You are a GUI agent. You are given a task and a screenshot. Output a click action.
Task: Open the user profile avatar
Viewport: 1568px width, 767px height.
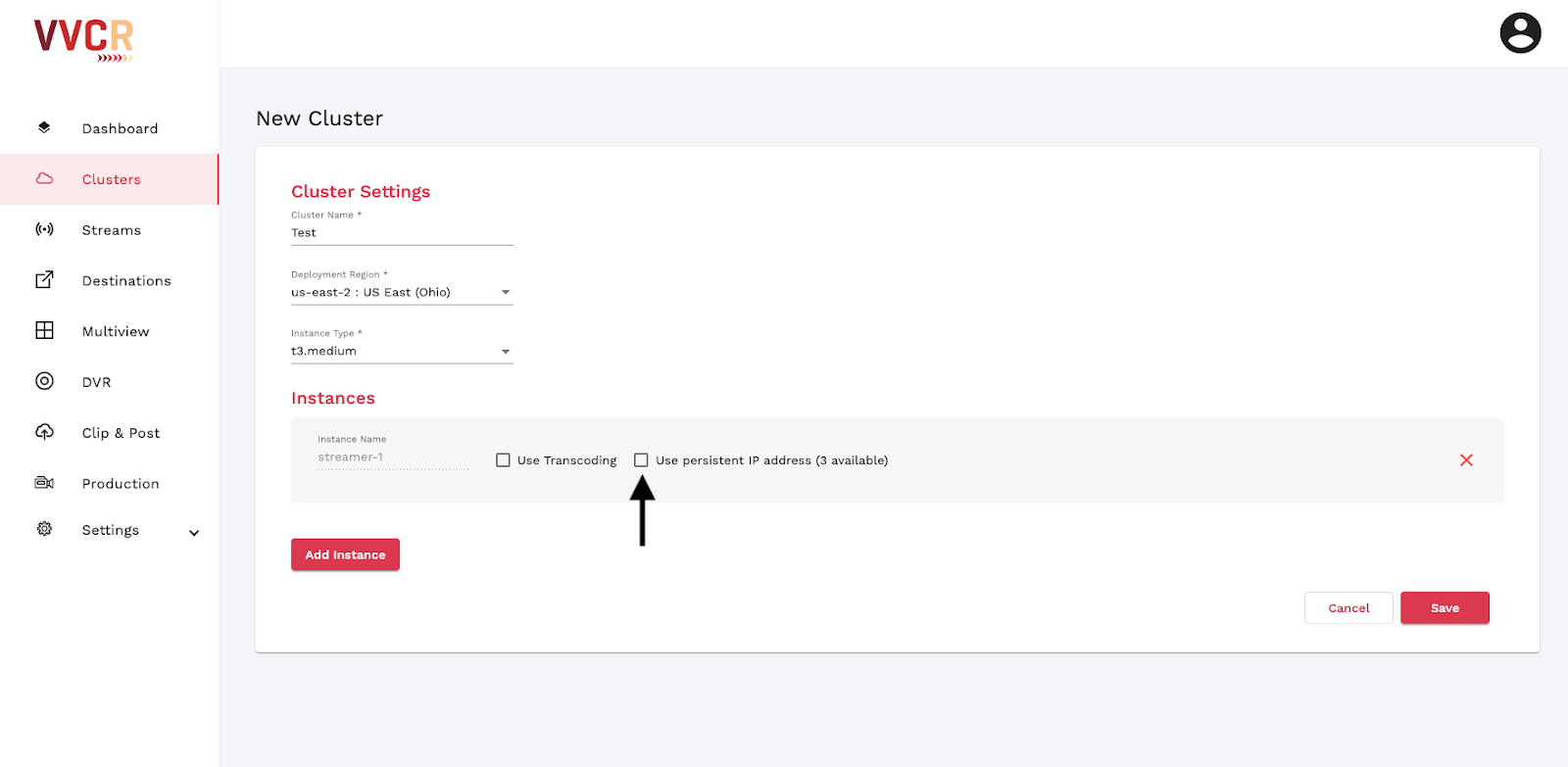pos(1520,33)
